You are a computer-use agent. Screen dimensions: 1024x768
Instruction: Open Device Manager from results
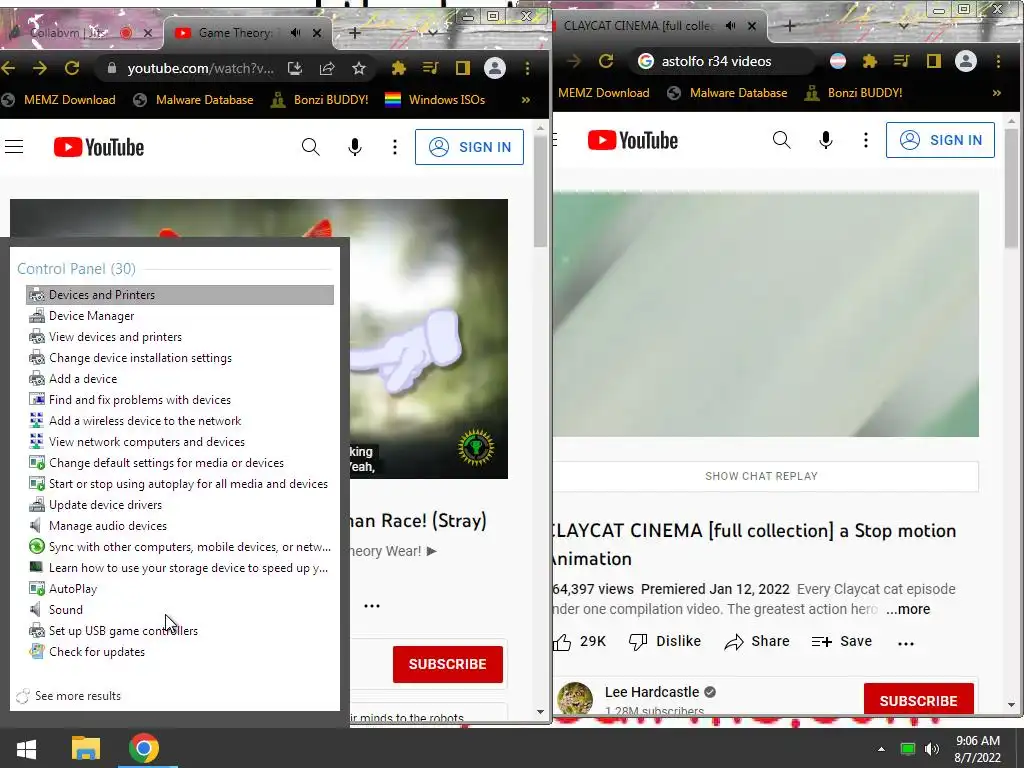(x=91, y=315)
